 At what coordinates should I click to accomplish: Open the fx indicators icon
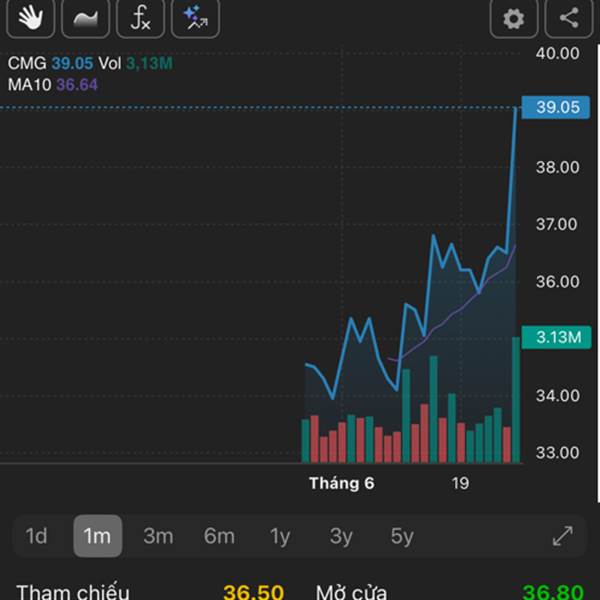click(x=140, y=18)
